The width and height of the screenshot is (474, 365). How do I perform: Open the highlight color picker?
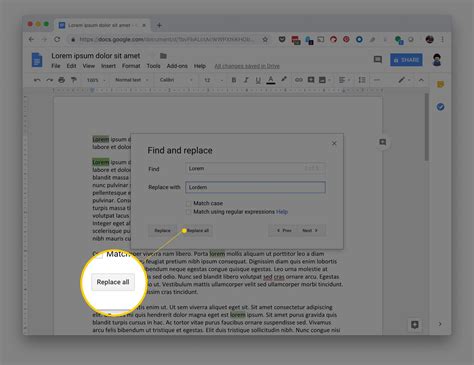(284, 80)
